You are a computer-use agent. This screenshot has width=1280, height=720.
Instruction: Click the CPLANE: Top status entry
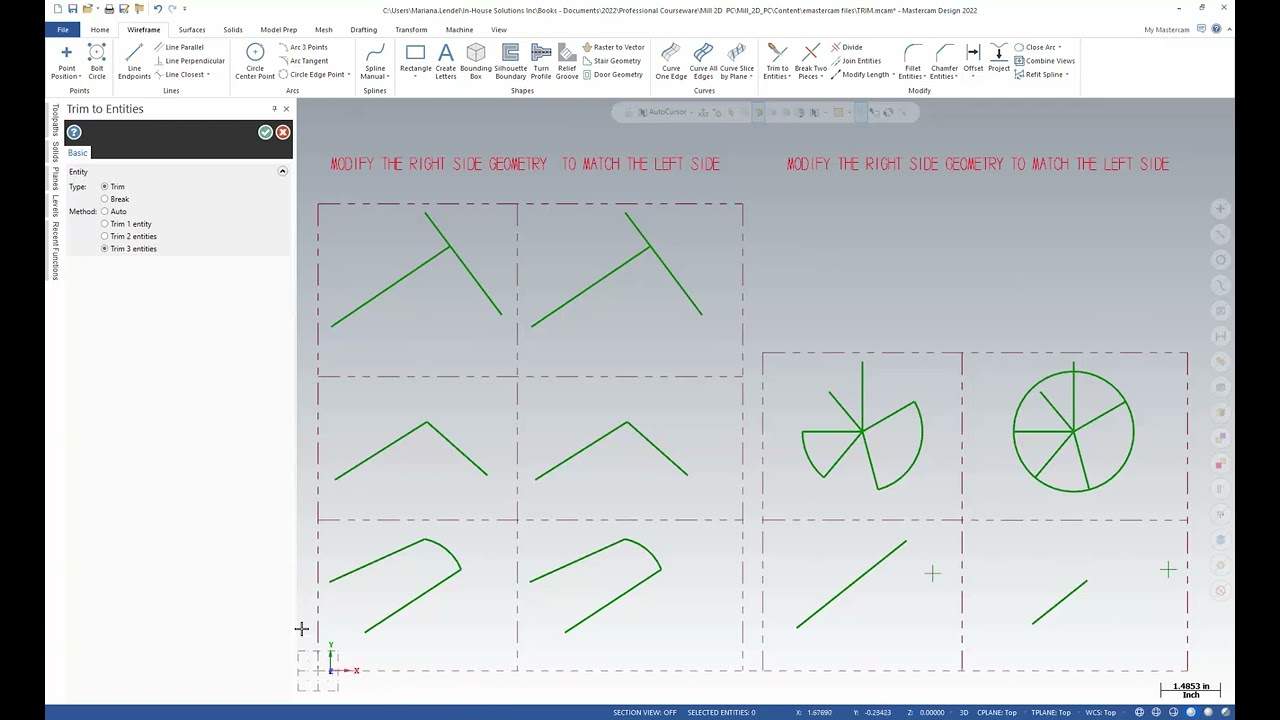pos(997,712)
